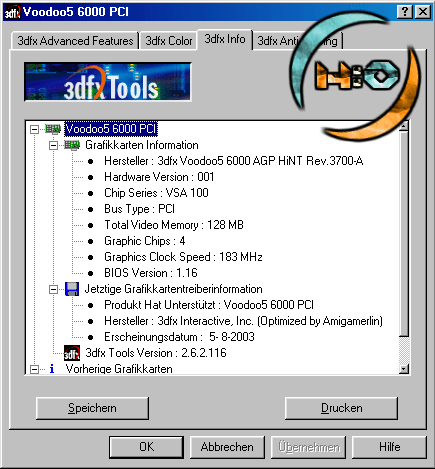This screenshot has height=469, width=435.
Task: Select the 3dfx Info tab
Action: (225, 39)
